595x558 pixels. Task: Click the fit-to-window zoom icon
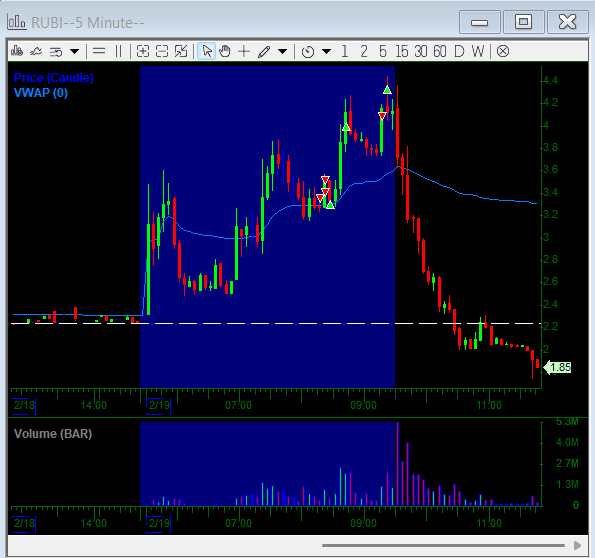point(181,51)
